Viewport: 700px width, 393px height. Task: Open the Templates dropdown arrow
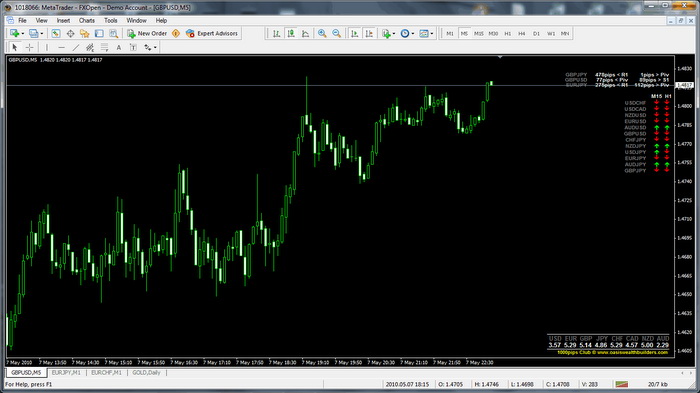pyautogui.click(x=432, y=33)
